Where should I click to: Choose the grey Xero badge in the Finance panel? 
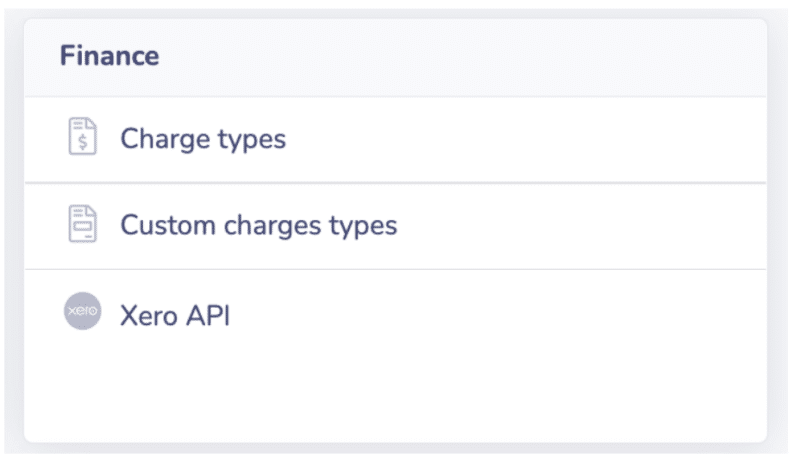(83, 311)
